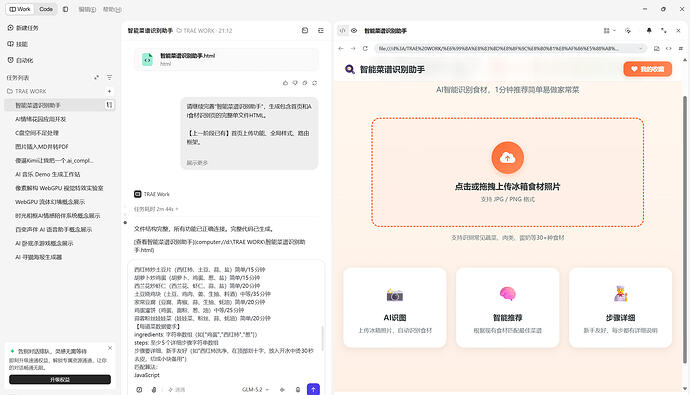This screenshot has width=690, height=395.
Task: Click the 润色 polish prompt button
Action: pos(176,390)
